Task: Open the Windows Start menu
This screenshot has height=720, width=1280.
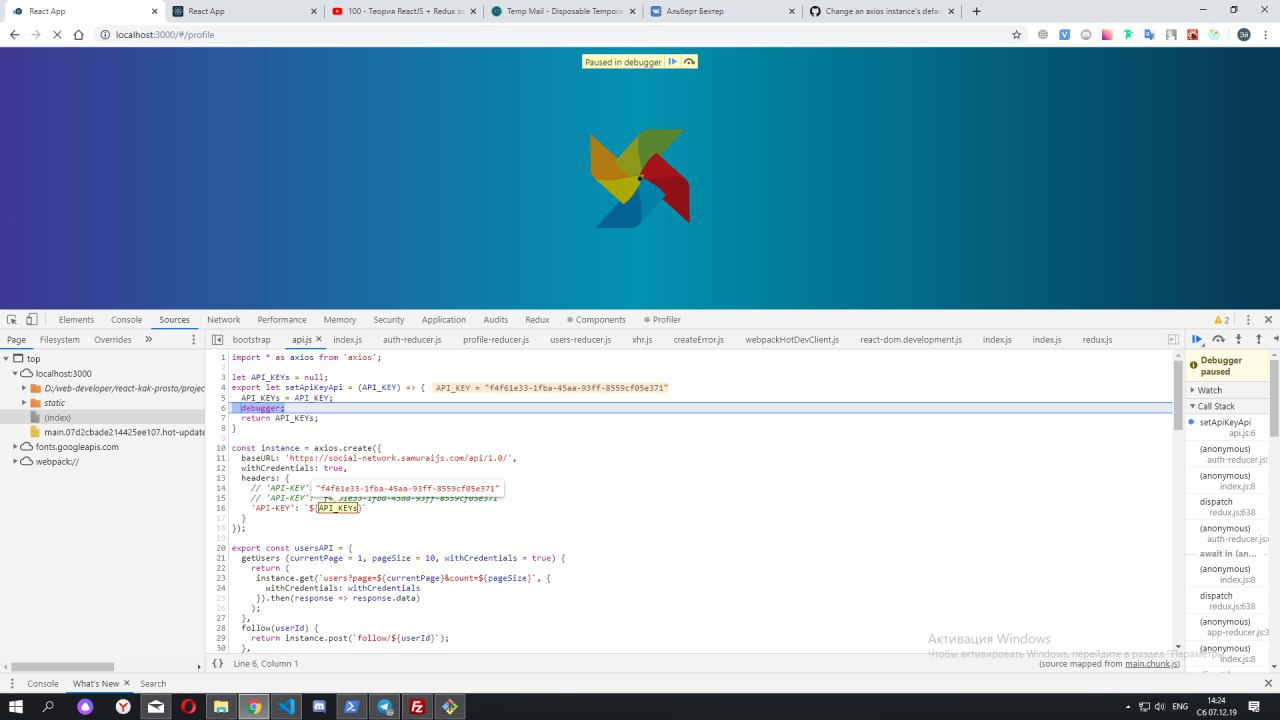Action: coord(15,706)
